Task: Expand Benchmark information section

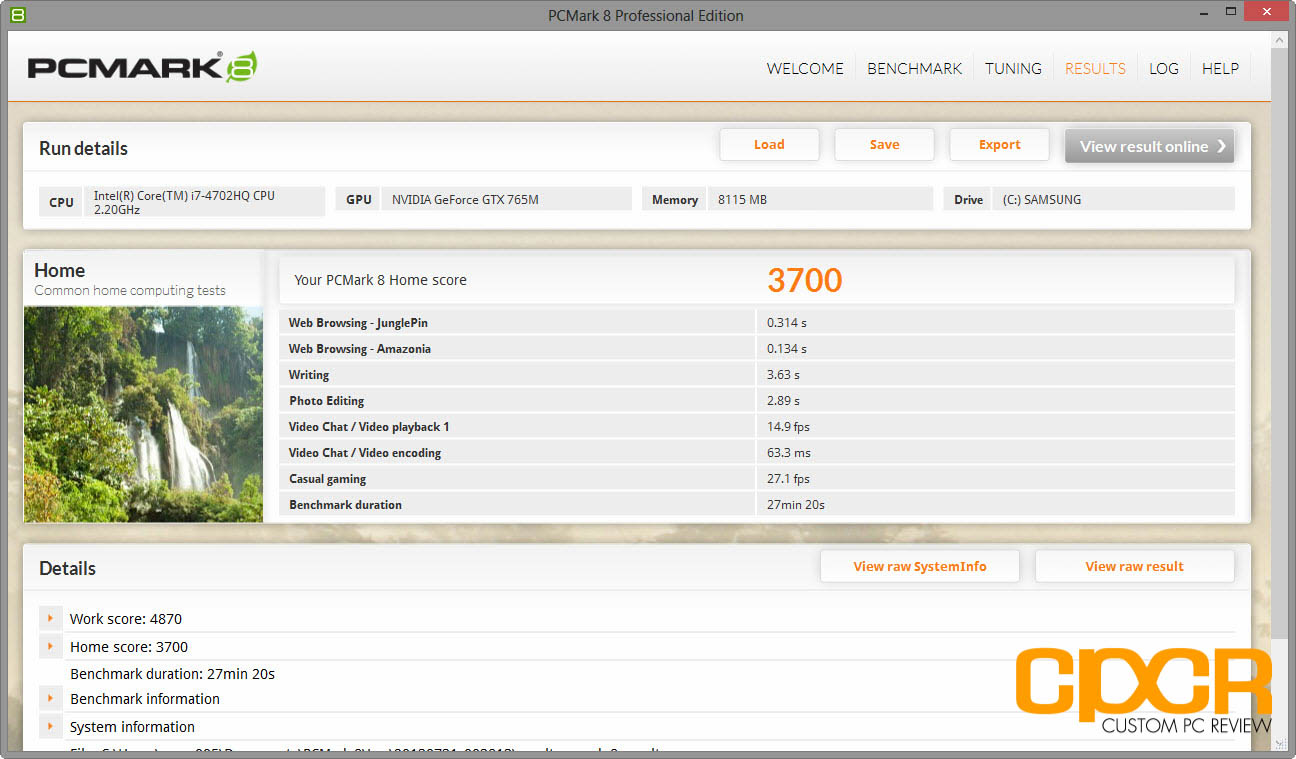Action: click(50, 698)
